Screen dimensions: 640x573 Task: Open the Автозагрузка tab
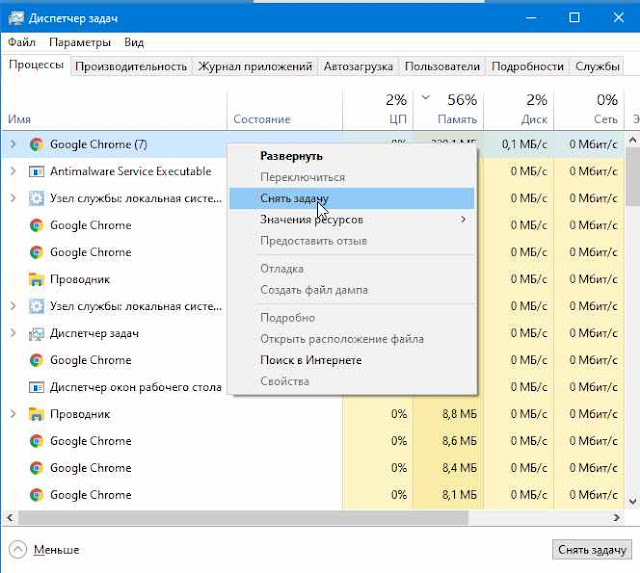click(358, 67)
